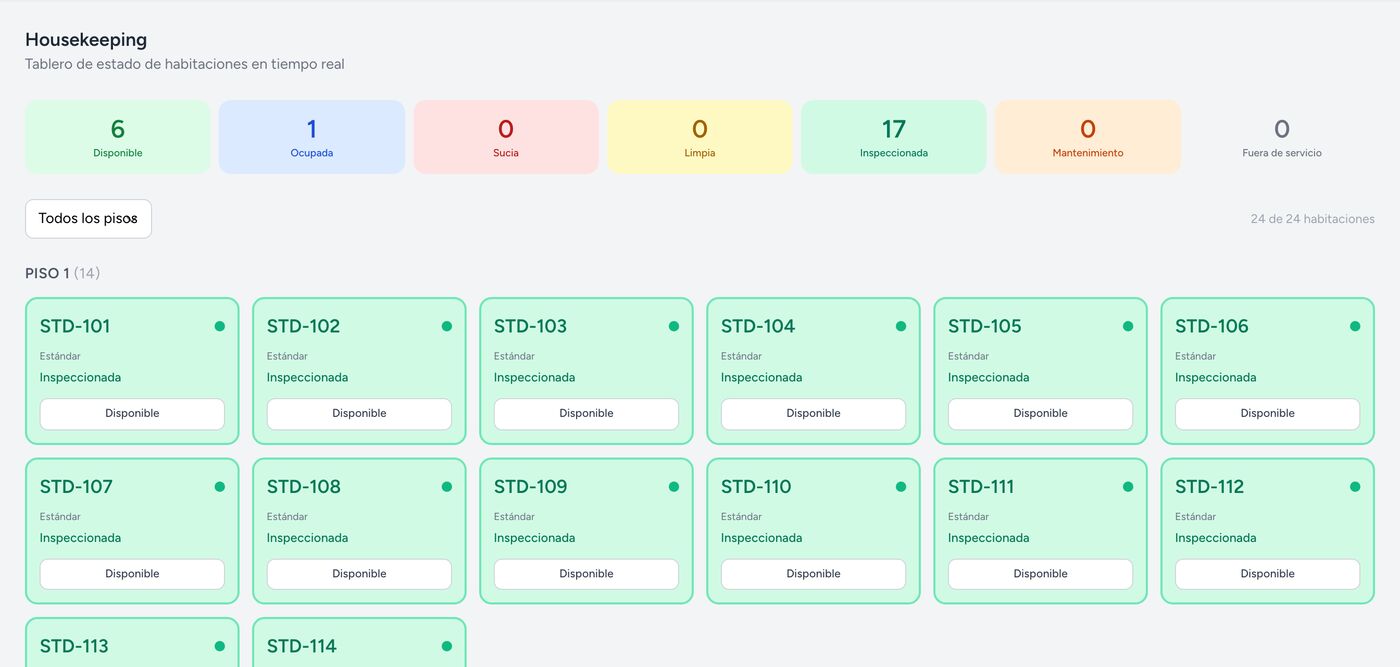1400x667 pixels.
Task: Select the Ocupada status card
Action: point(312,137)
